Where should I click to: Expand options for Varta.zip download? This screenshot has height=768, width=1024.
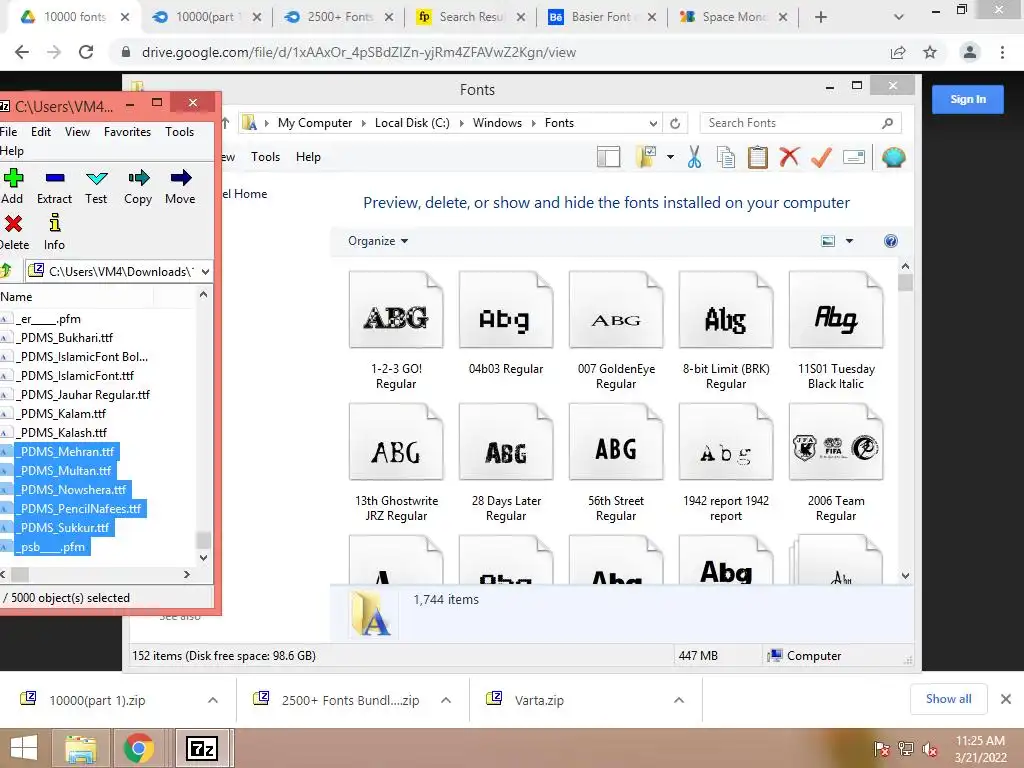(x=679, y=700)
